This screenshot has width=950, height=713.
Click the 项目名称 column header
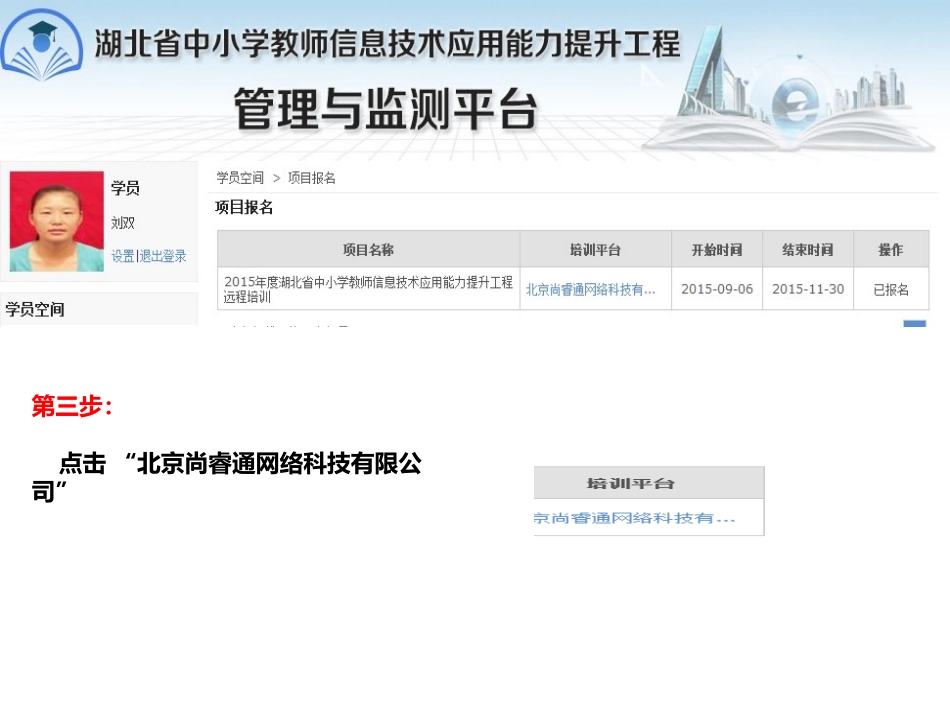pyautogui.click(x=368, y=249)
